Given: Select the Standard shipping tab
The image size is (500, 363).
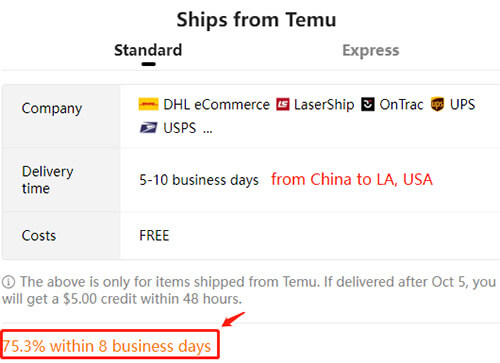Looking at the screenshot, I should click(148, 50).
